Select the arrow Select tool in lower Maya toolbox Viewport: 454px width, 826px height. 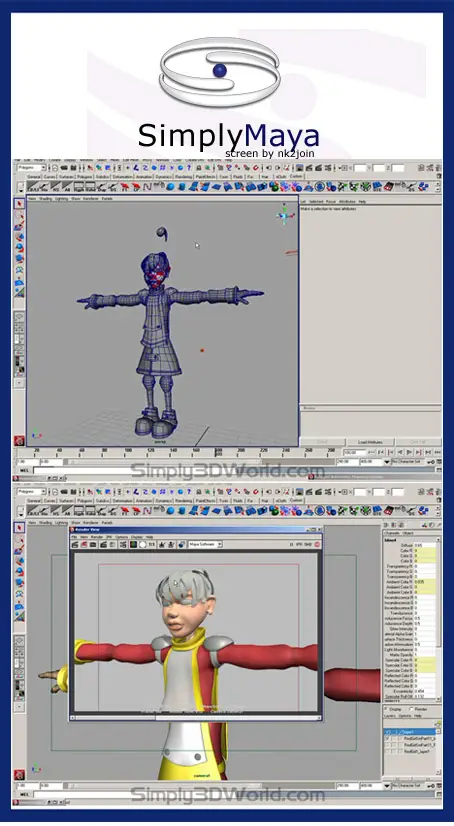click(x=19, y=527)
